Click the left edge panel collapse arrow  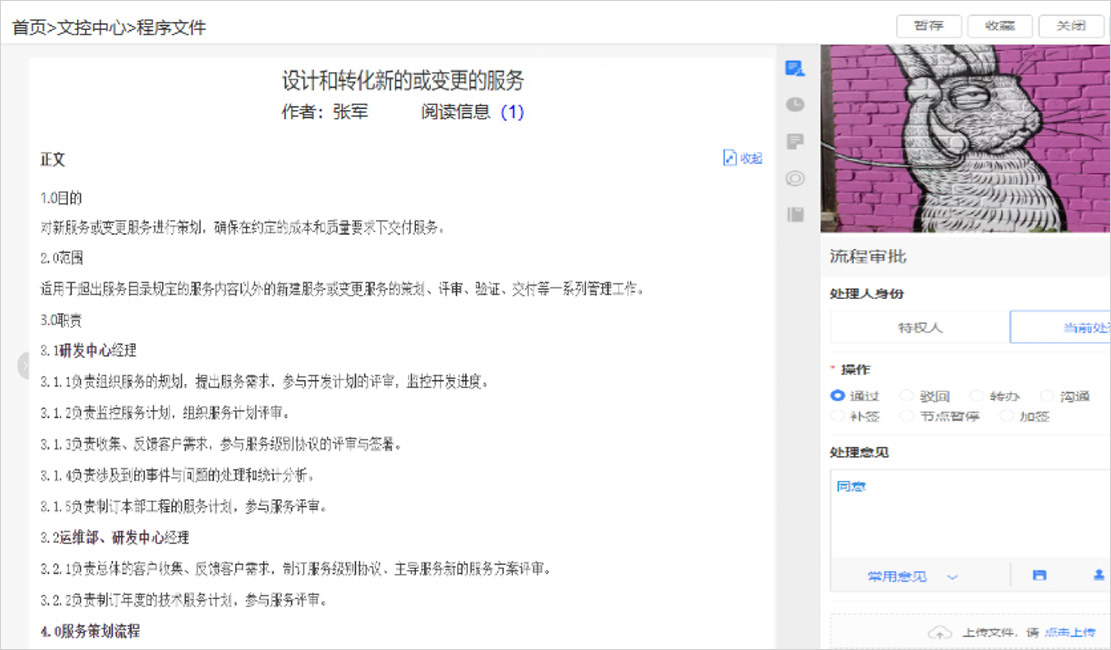pos(24,366)
